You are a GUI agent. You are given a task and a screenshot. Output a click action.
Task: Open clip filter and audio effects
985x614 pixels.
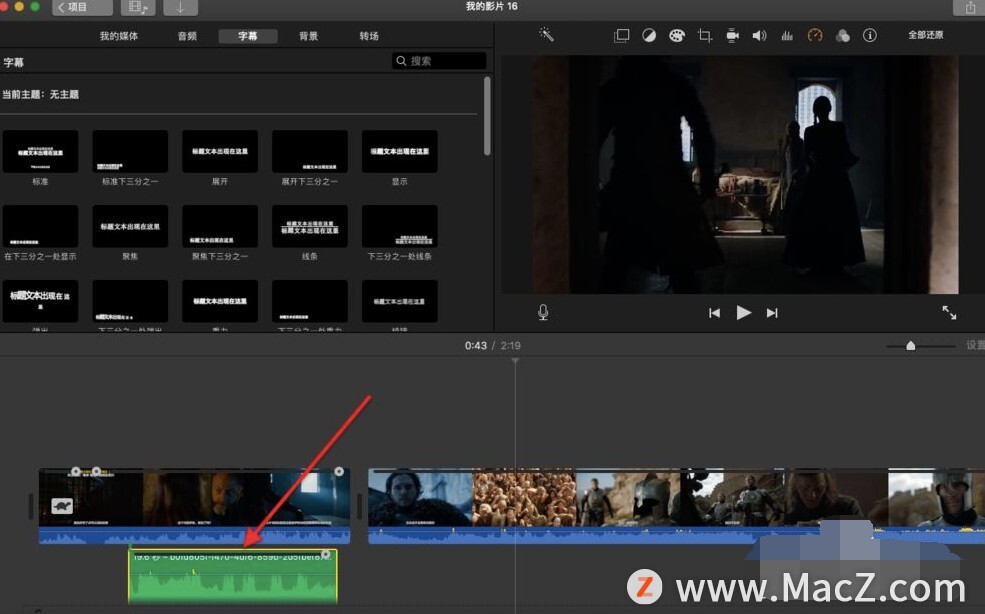tap(842, 36)
